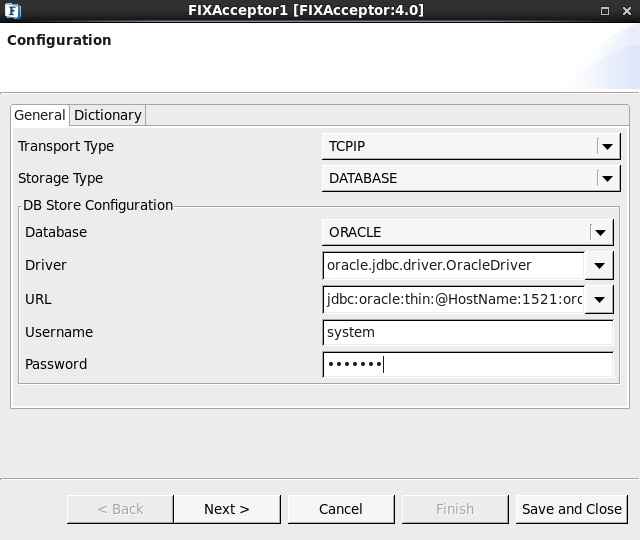640x540 pixels.
Task: Open the Transport Type dropdown arrow
Action: tap(607, 146)
